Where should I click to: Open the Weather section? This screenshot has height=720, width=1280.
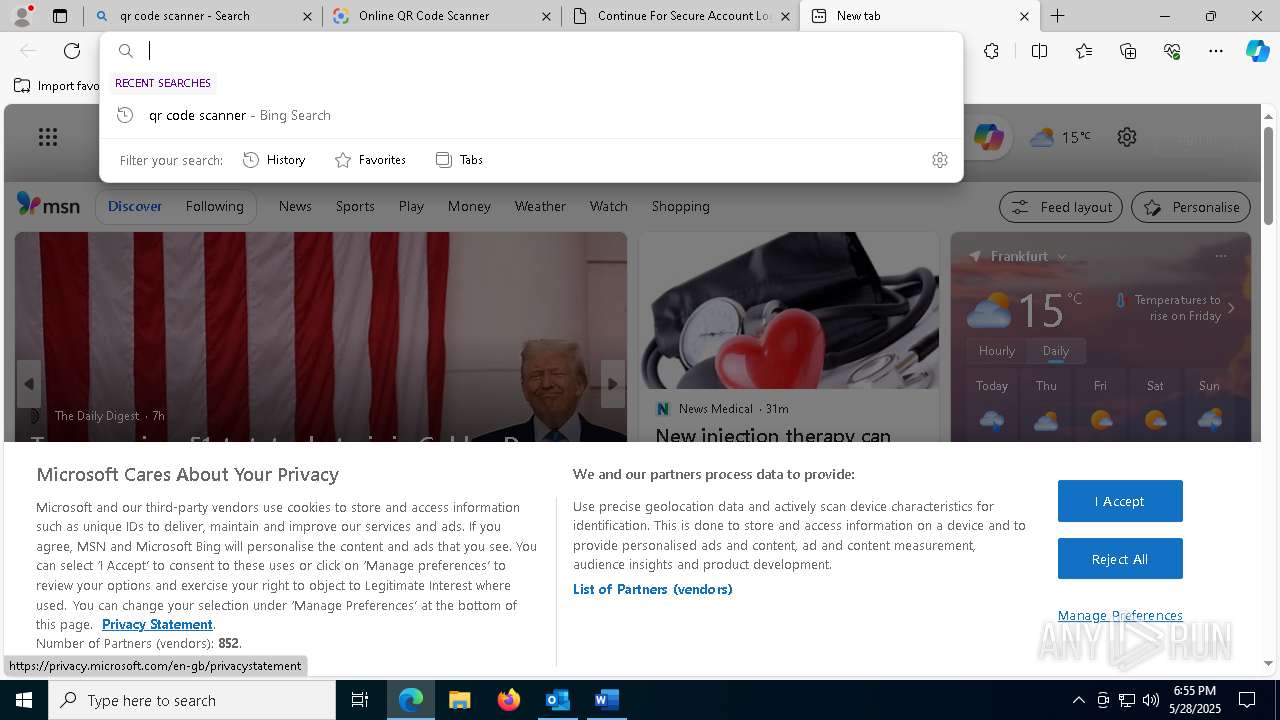coord(540,206)
